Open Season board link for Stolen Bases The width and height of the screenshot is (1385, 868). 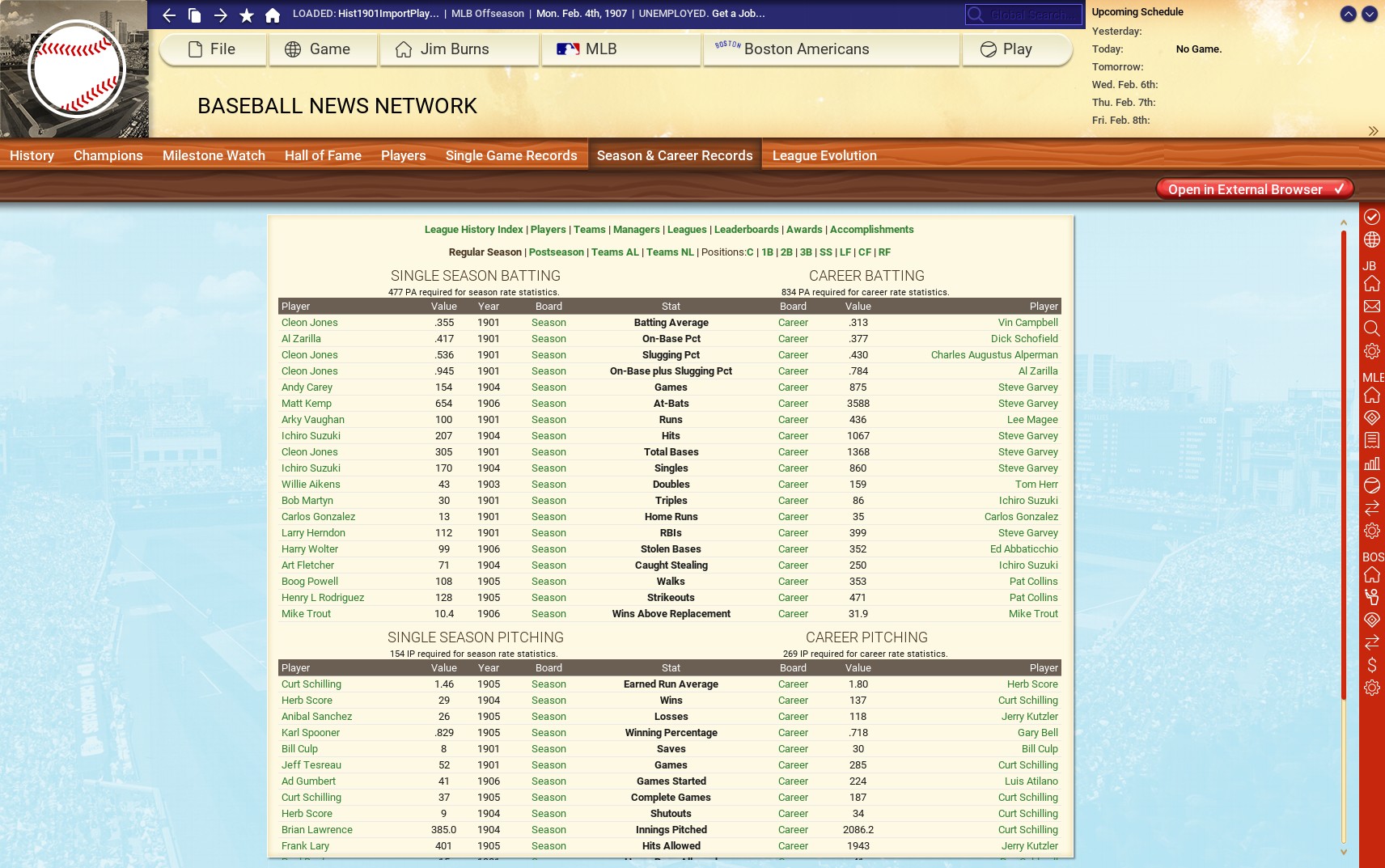pos(548,549)
